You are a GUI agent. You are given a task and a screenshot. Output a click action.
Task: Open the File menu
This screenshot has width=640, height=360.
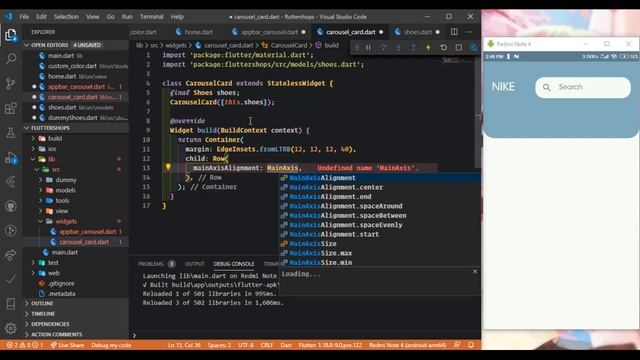click(x=24, y=17)
